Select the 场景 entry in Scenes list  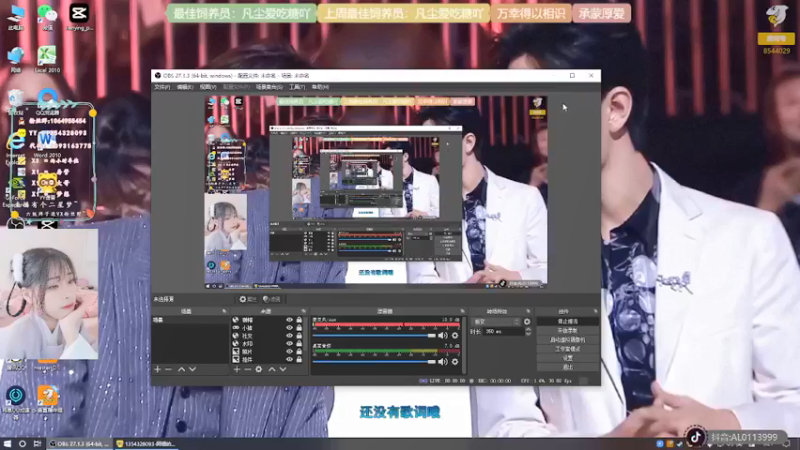[x=189, y=320]
